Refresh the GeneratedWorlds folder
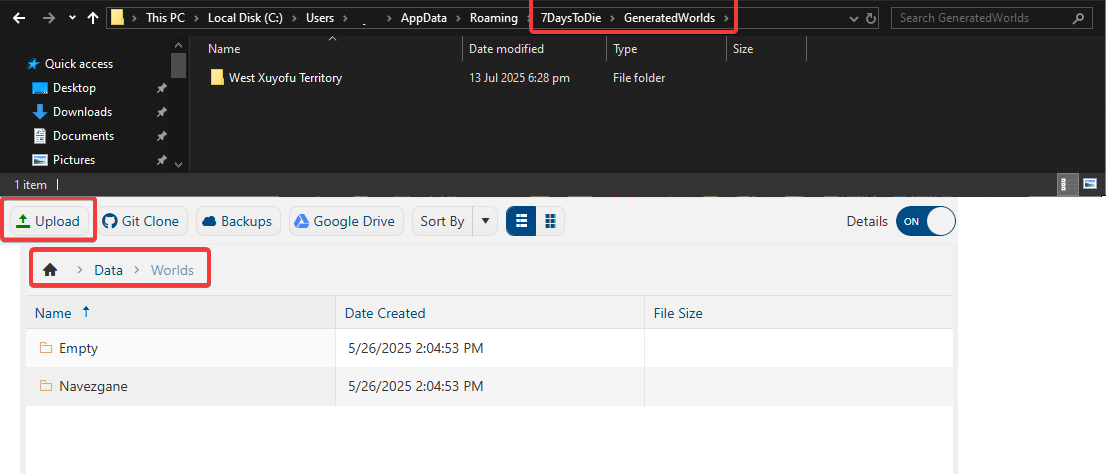 point(871,19)
